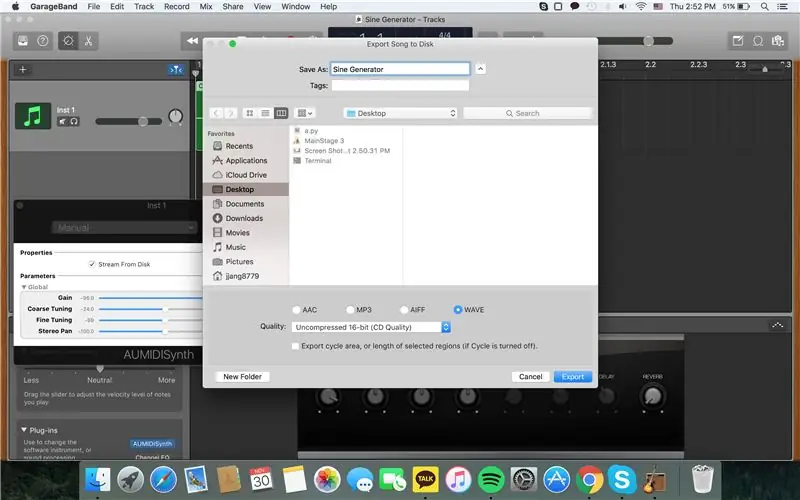Click the Rewind transport button
The image size is (800, 500).
192,41
